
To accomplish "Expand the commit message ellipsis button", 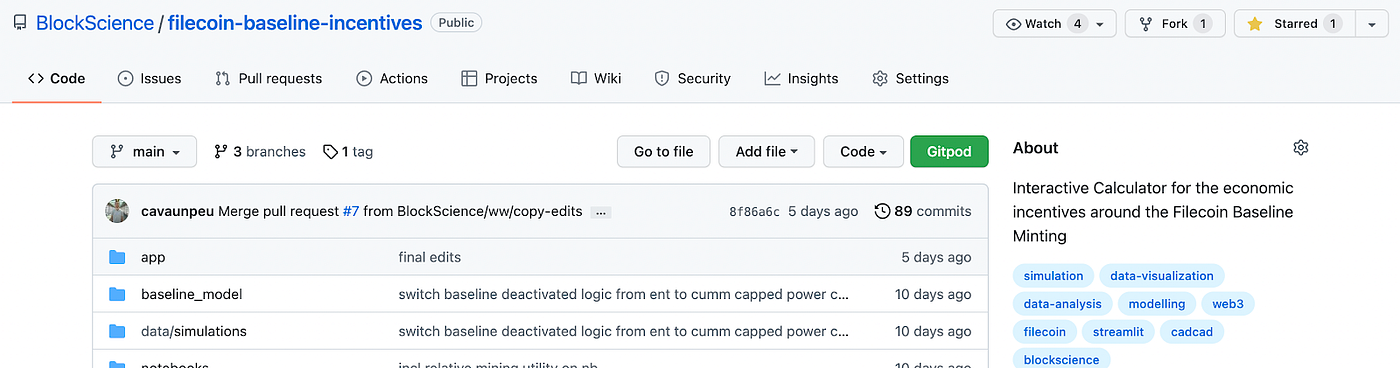I will (x=600, y=212).
